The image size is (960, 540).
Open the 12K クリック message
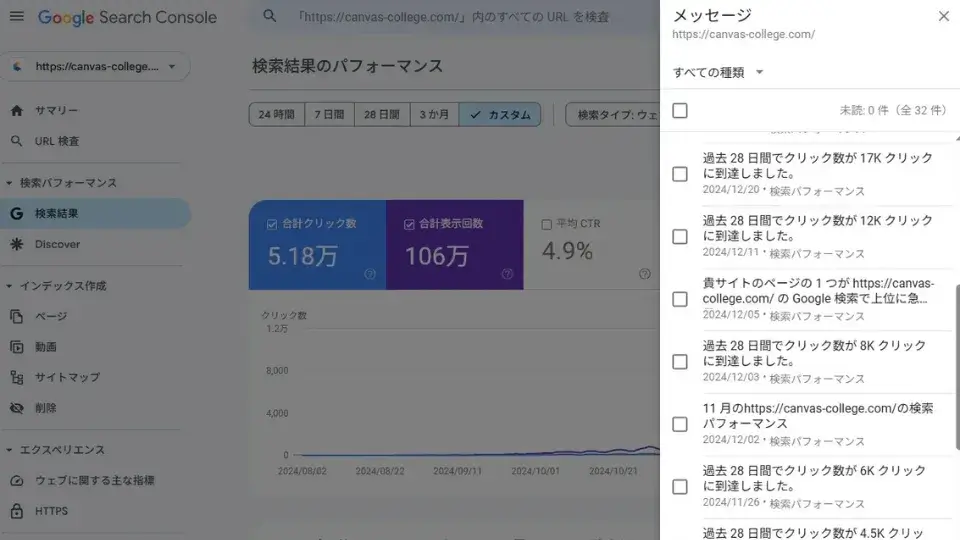point(817,237)
